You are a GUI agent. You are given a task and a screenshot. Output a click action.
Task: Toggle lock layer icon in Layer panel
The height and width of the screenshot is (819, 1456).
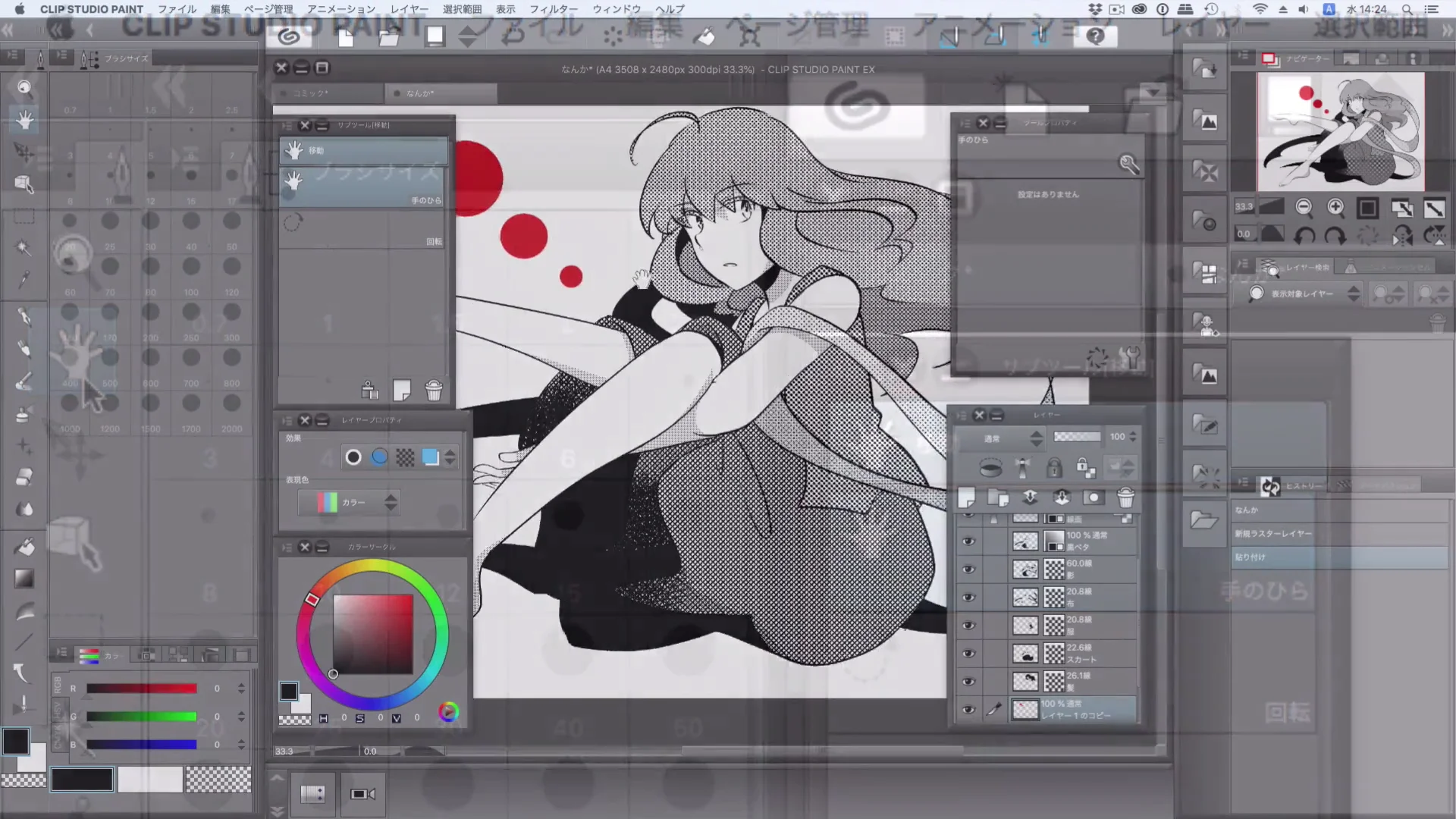click(1054, 469)
